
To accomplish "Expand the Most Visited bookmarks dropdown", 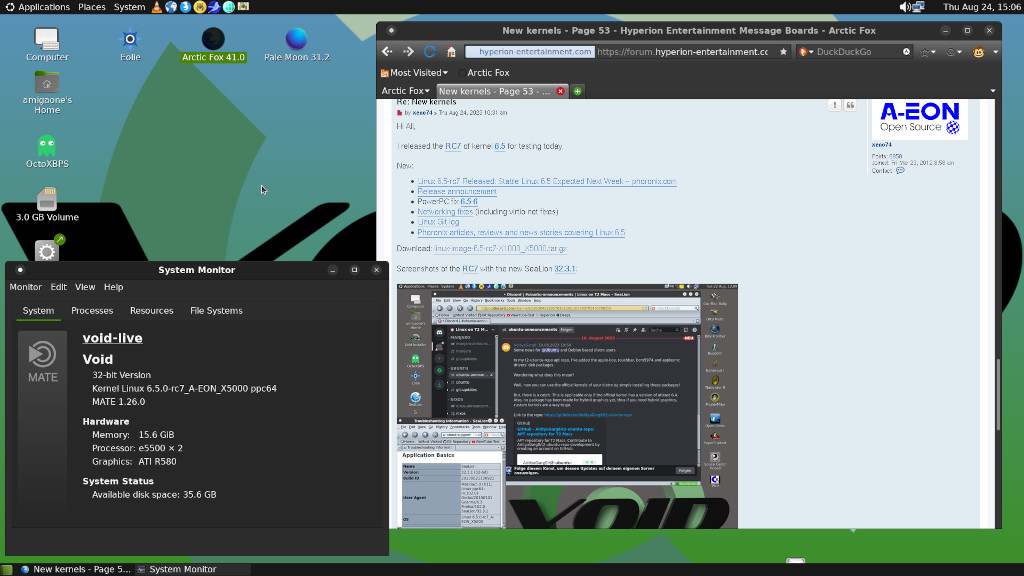I will coord(414,72).
